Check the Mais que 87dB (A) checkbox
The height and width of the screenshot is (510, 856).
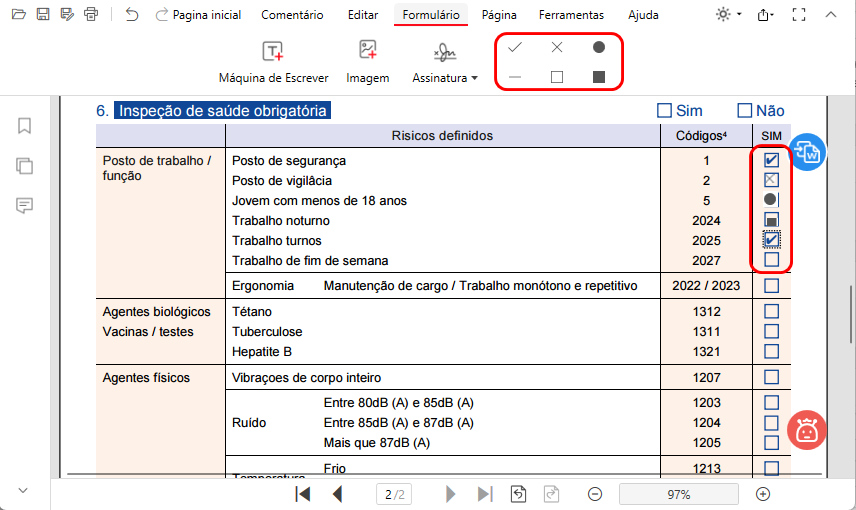click(771, 442)
